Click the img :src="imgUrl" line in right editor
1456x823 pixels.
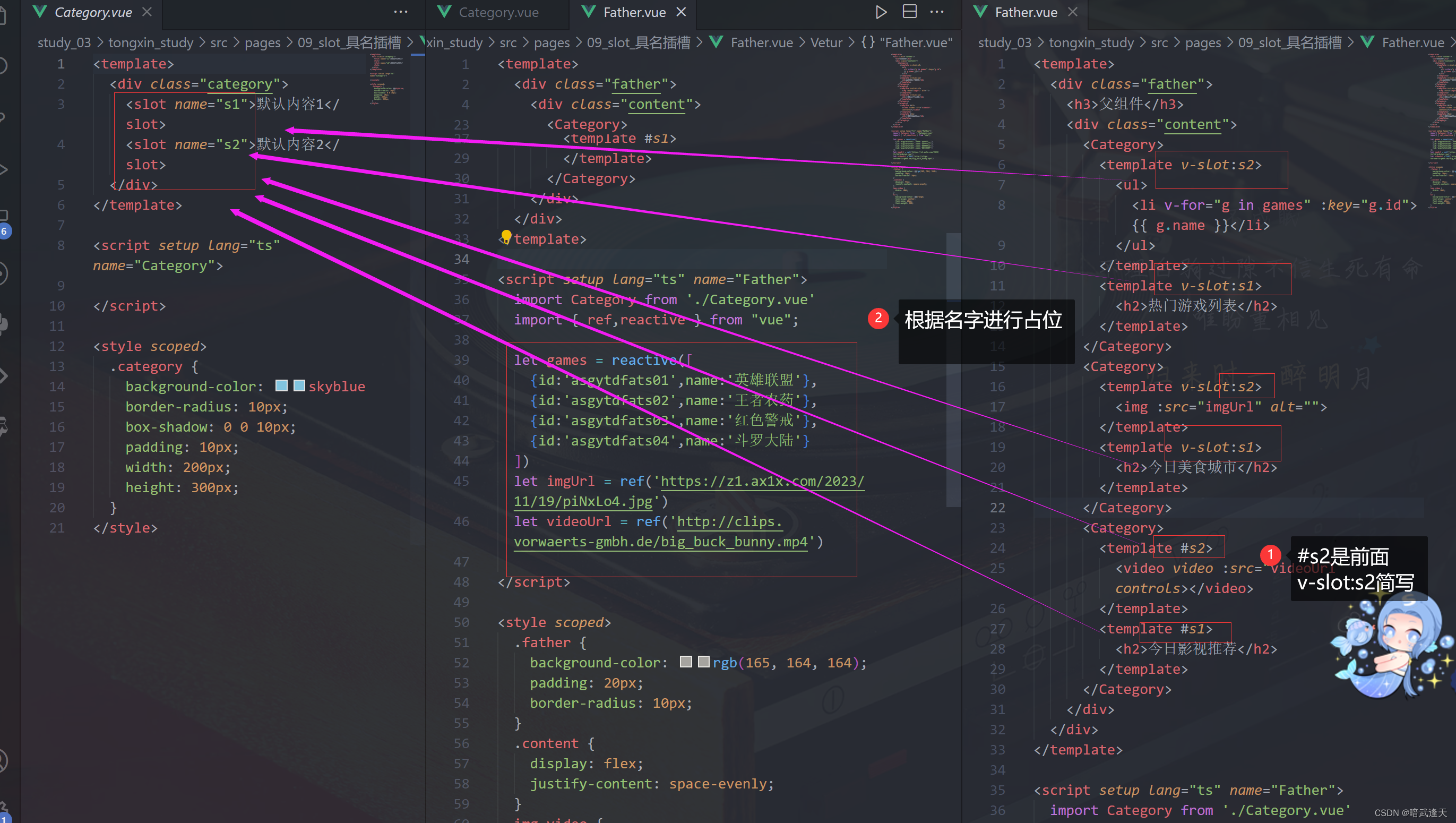1221,406
